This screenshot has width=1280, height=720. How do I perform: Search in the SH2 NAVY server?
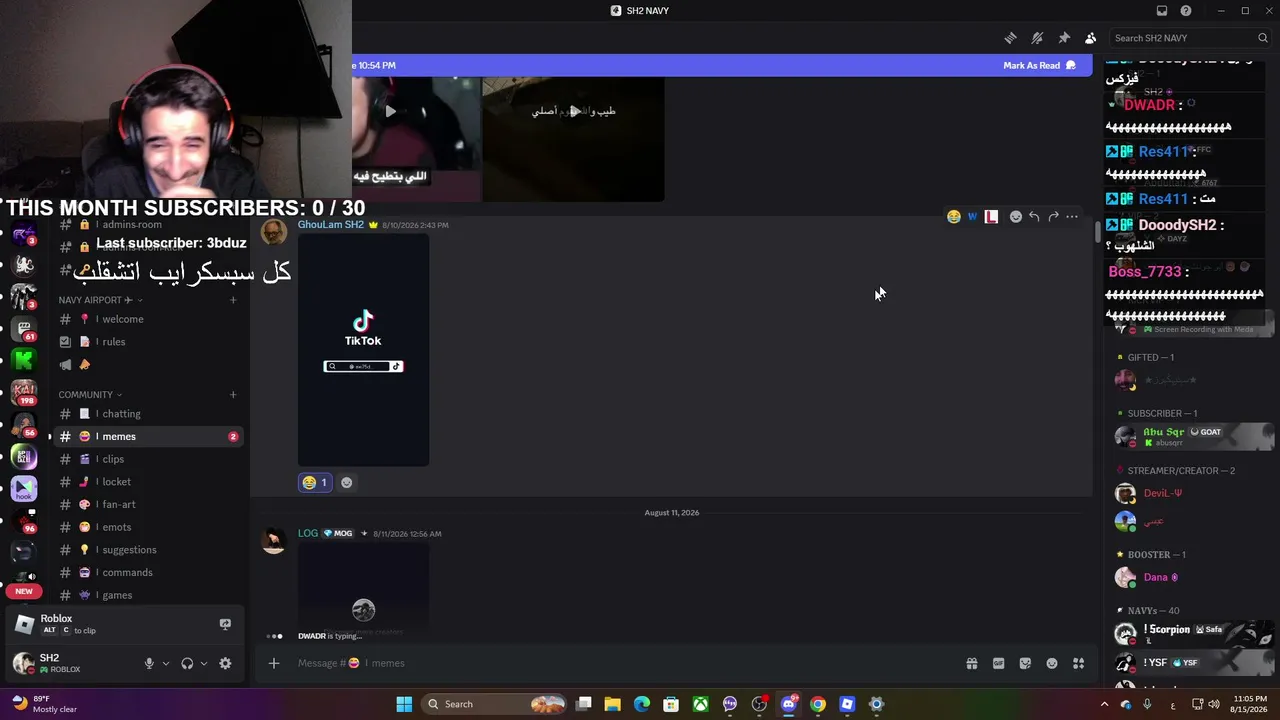pyautogui.click(x=1190, y=38)
